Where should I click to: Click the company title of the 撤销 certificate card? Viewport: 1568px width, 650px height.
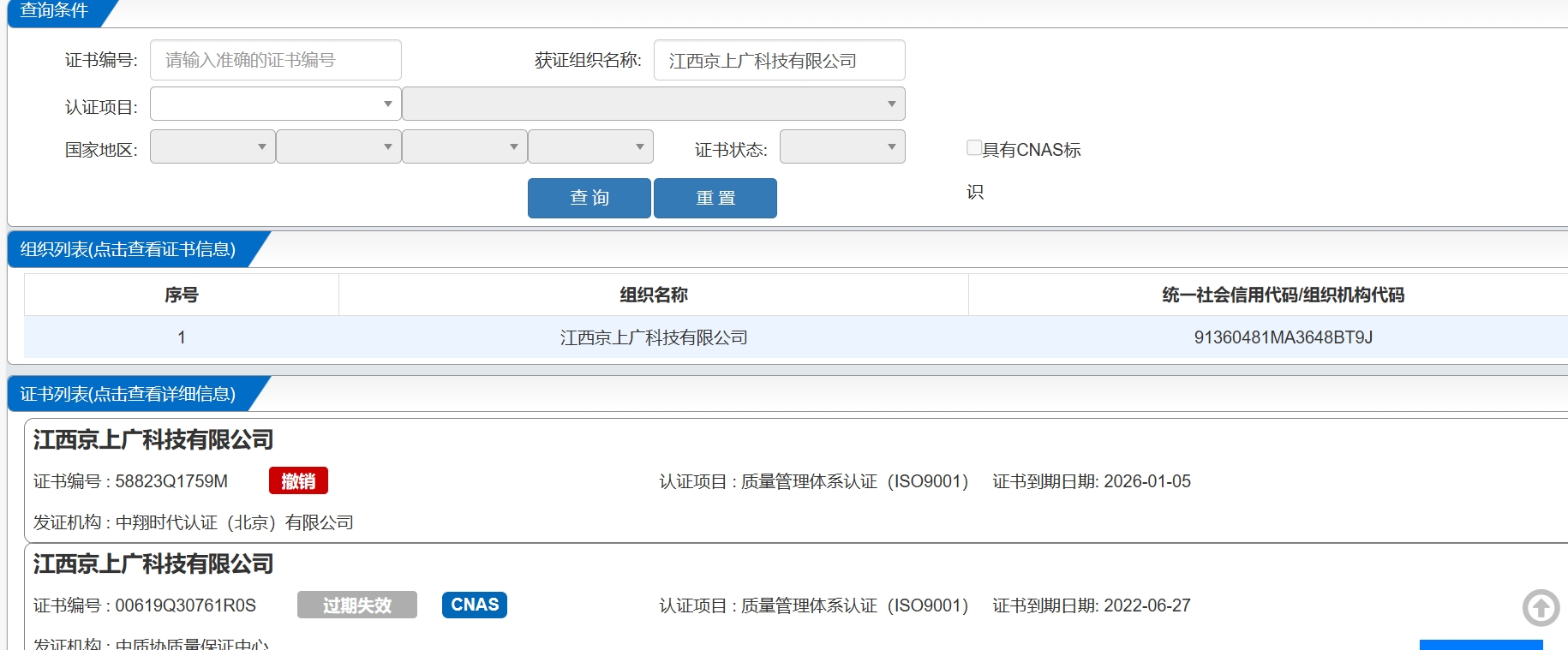coord(153,440)
